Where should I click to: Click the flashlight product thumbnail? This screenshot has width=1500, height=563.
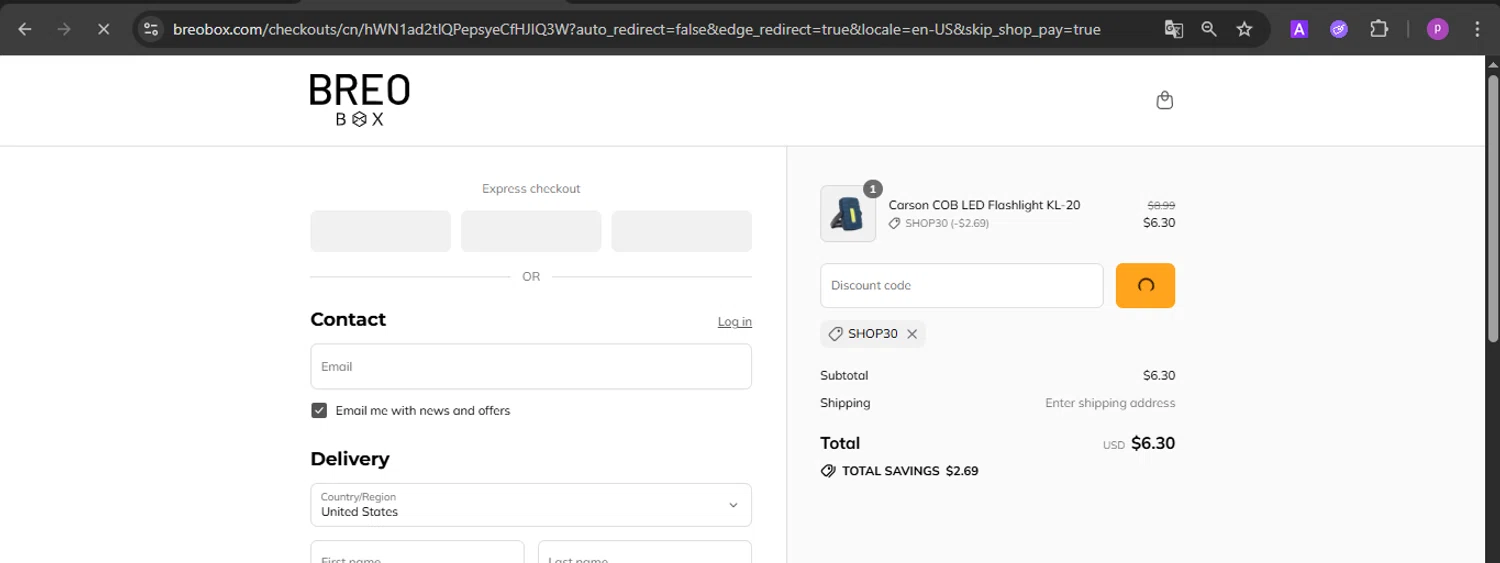pyautogui.click(x=848, y=214)
